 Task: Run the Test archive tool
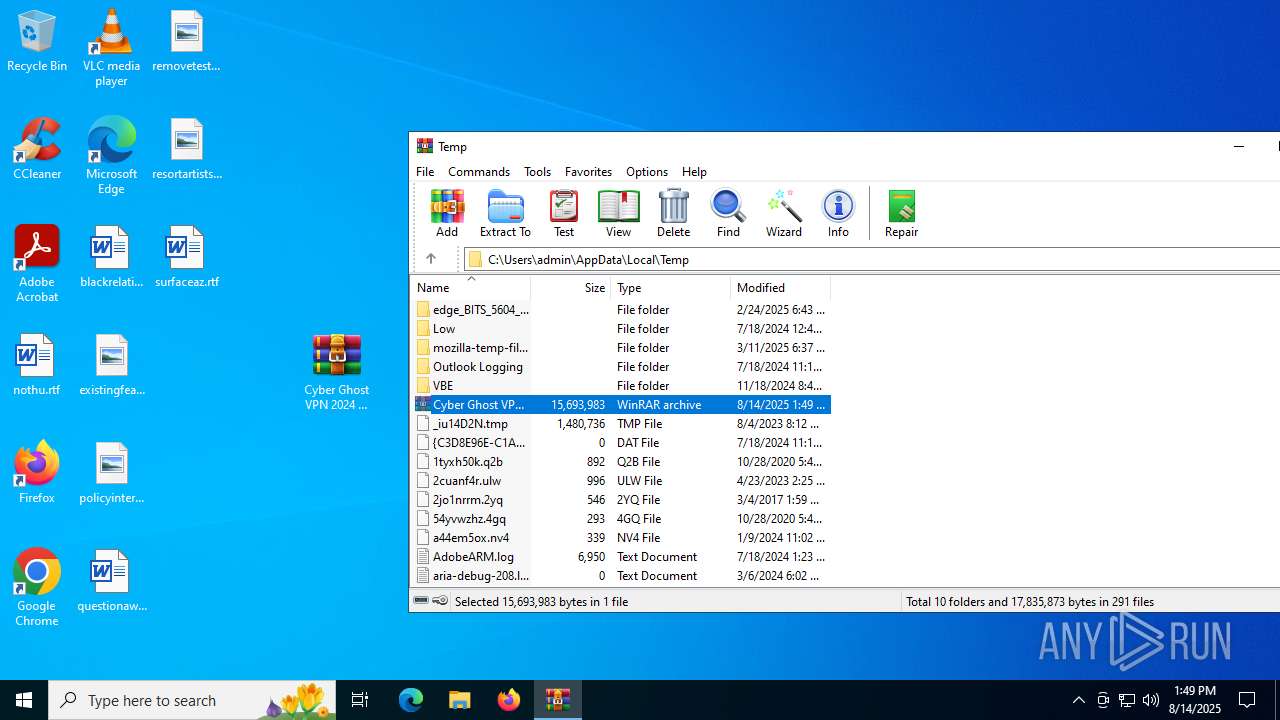[x=564, y=214]
